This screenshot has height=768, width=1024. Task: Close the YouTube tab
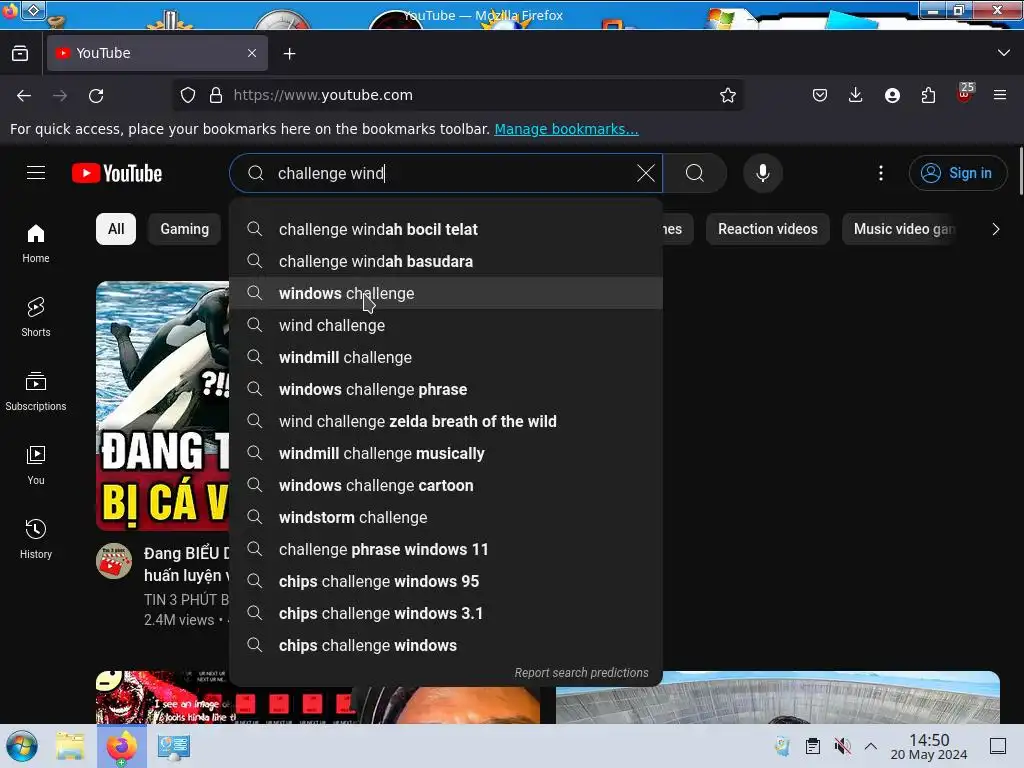click(252, 53)
